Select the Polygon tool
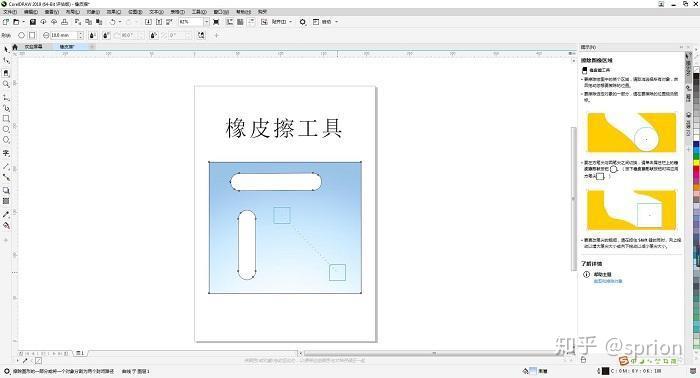 tap(6, 140)
